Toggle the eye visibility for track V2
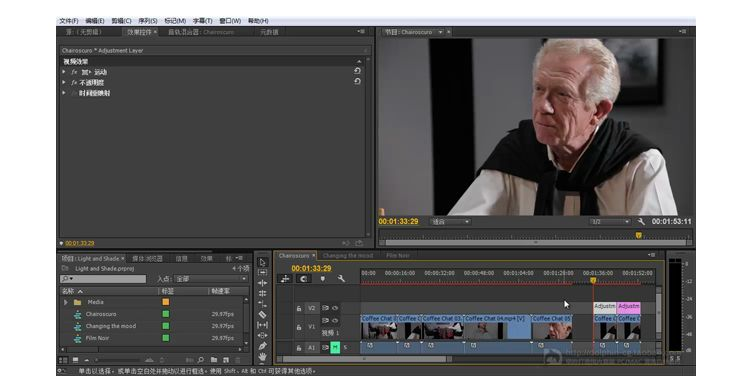750x388 pixels. click(335, 308)
